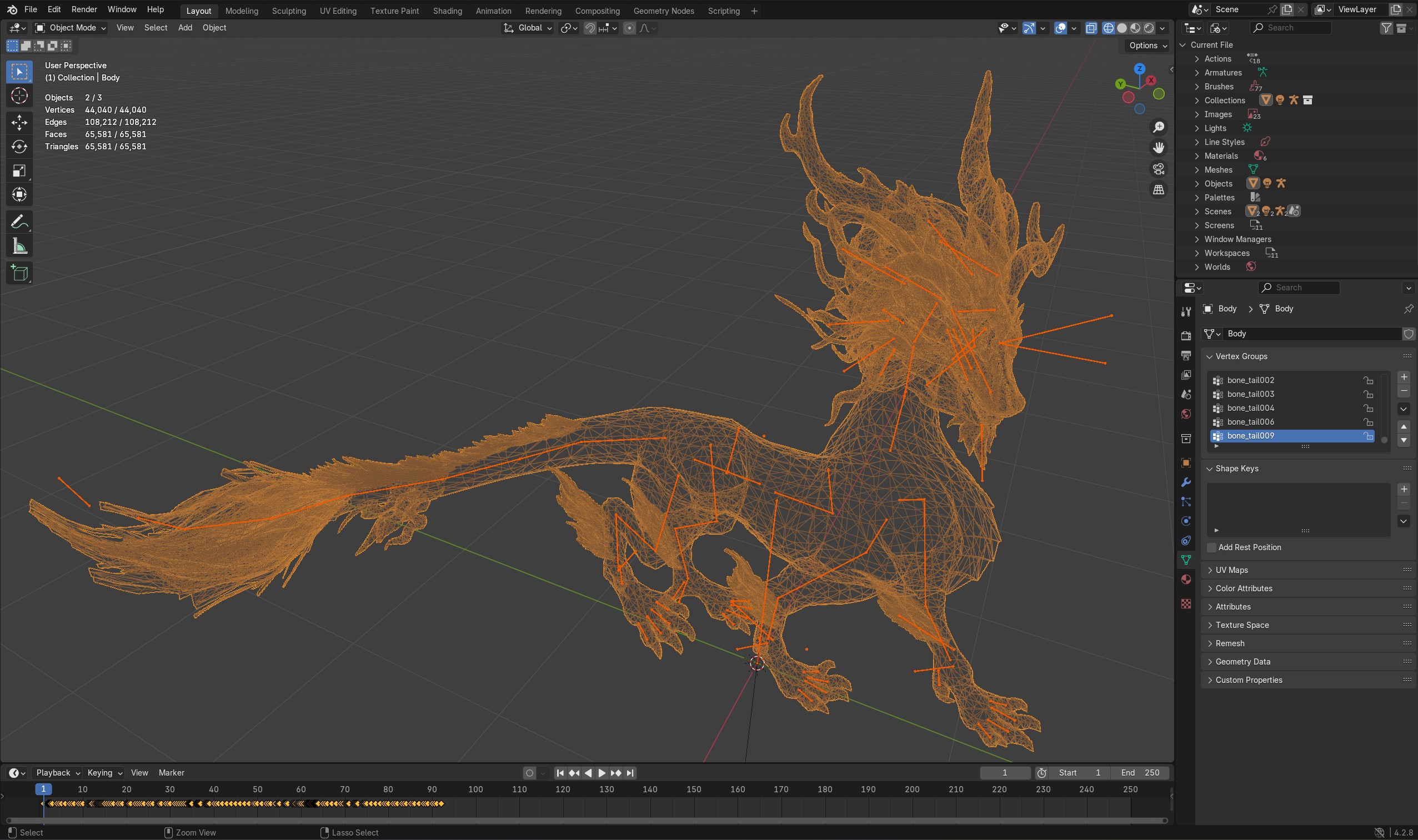Open the Modifiers properties tab
This screenshot has height=840, width=1418.
1186,482
